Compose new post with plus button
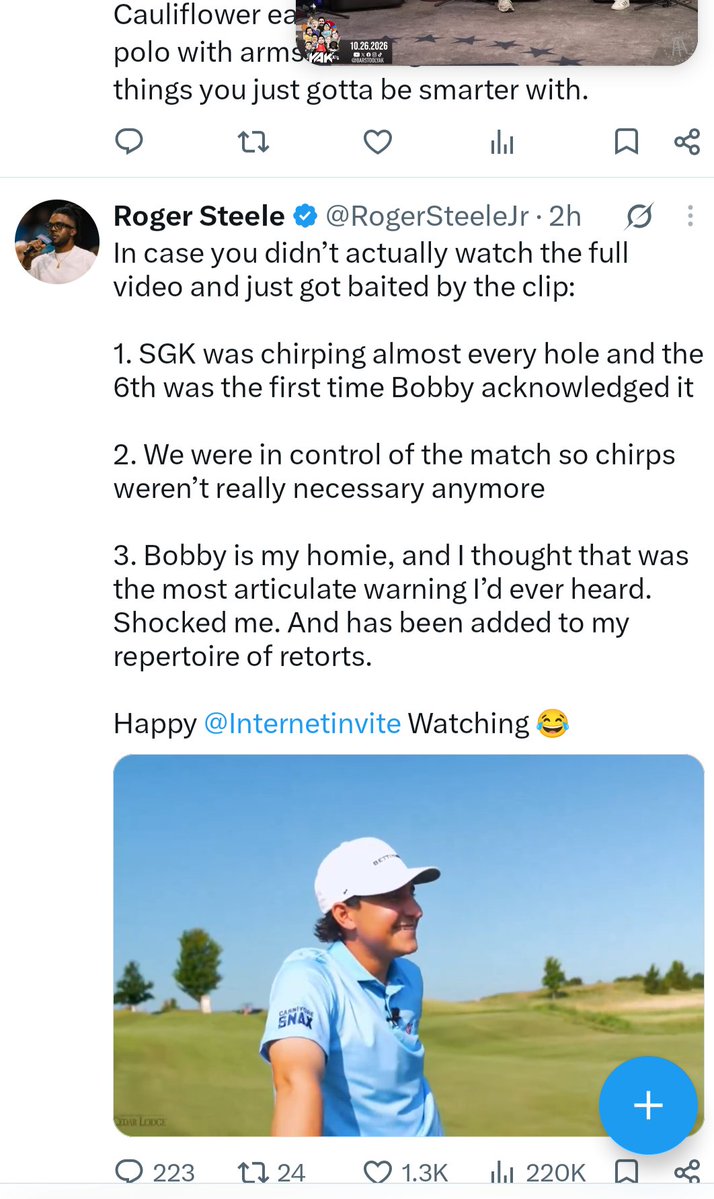 [647, 1105]
